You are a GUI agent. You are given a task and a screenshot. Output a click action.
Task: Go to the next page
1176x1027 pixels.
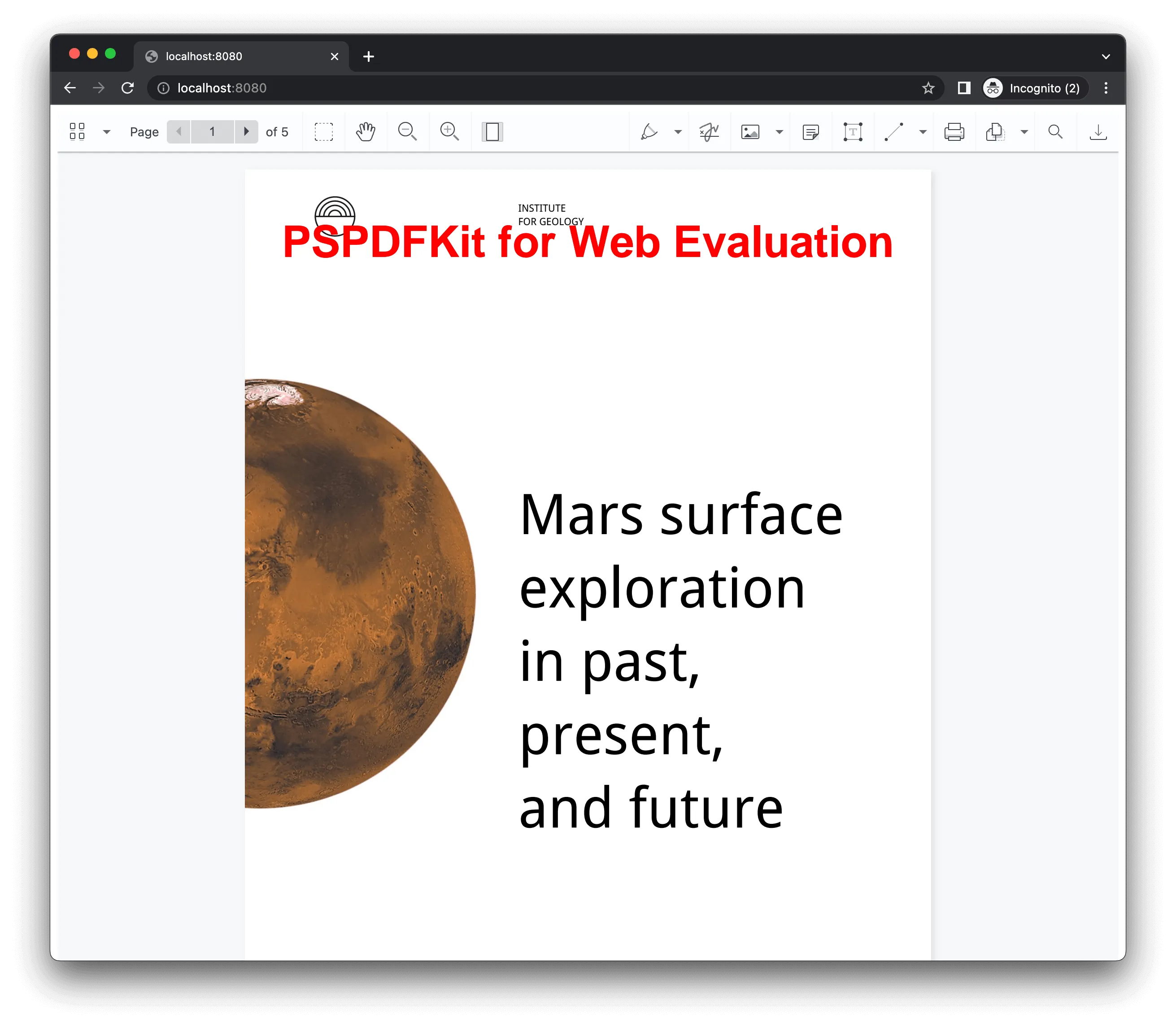[x=246, y=132]
